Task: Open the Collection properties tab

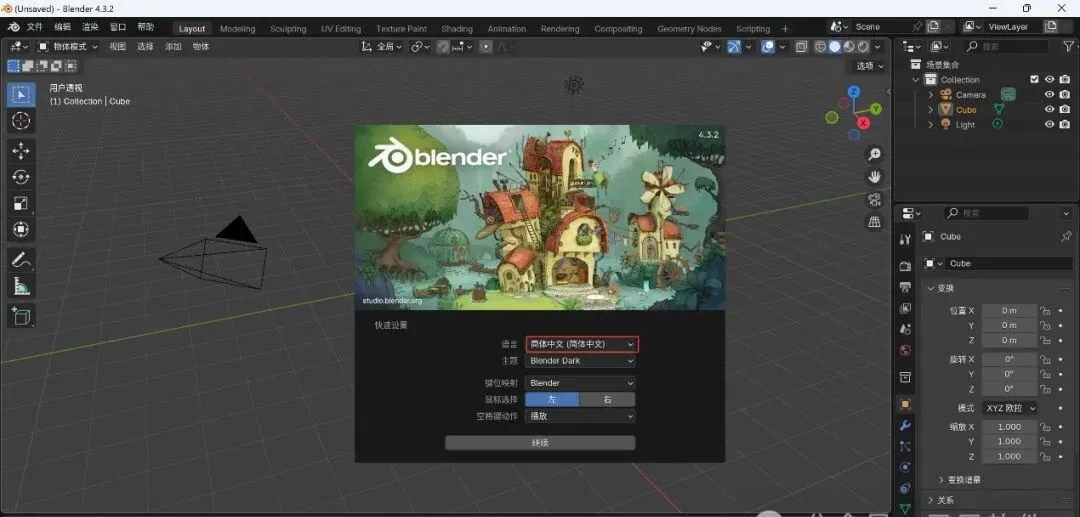Action: pyautogui.click(x=905, y=377)
